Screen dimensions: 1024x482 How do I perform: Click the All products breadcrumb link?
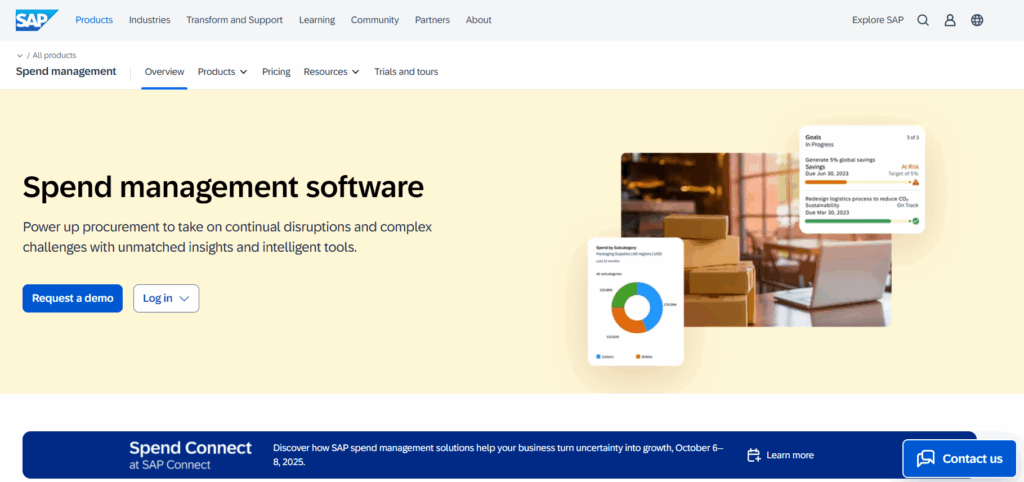54,56
